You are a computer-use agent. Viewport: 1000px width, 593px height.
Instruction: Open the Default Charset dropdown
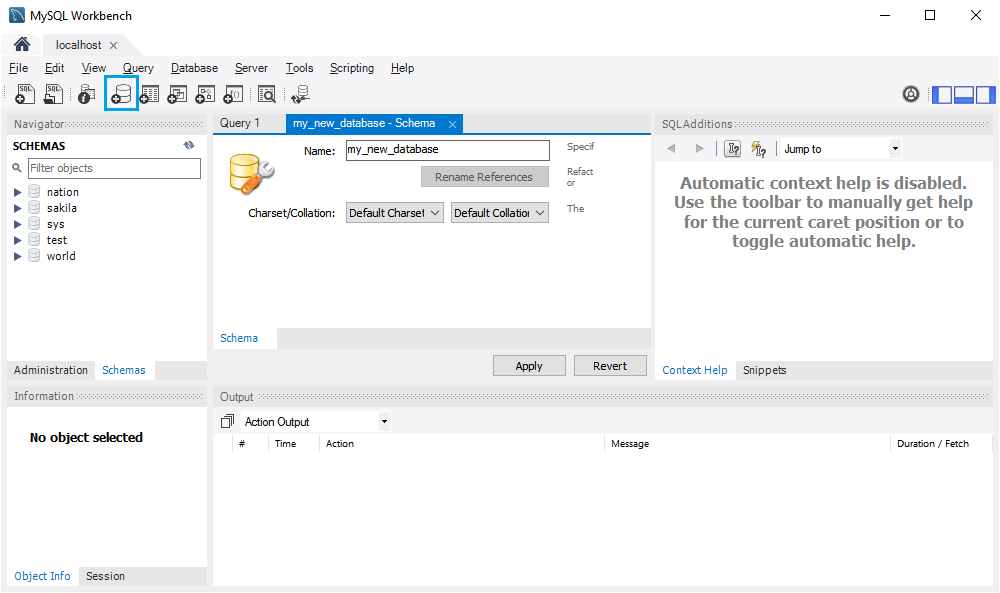coord(394,213)
